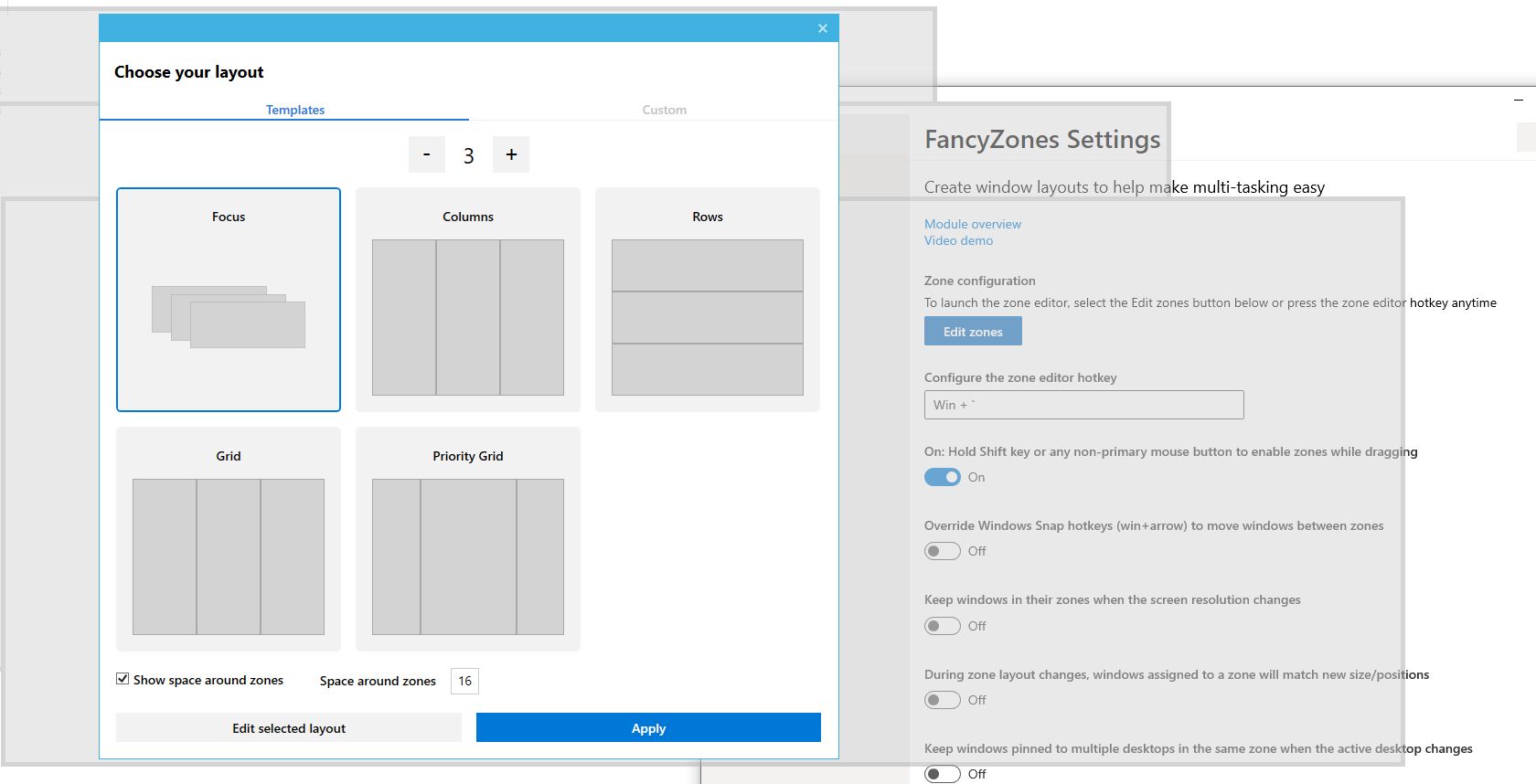Click the Space around zones value field
The image size is (1536, 784).
coord(464,681)
